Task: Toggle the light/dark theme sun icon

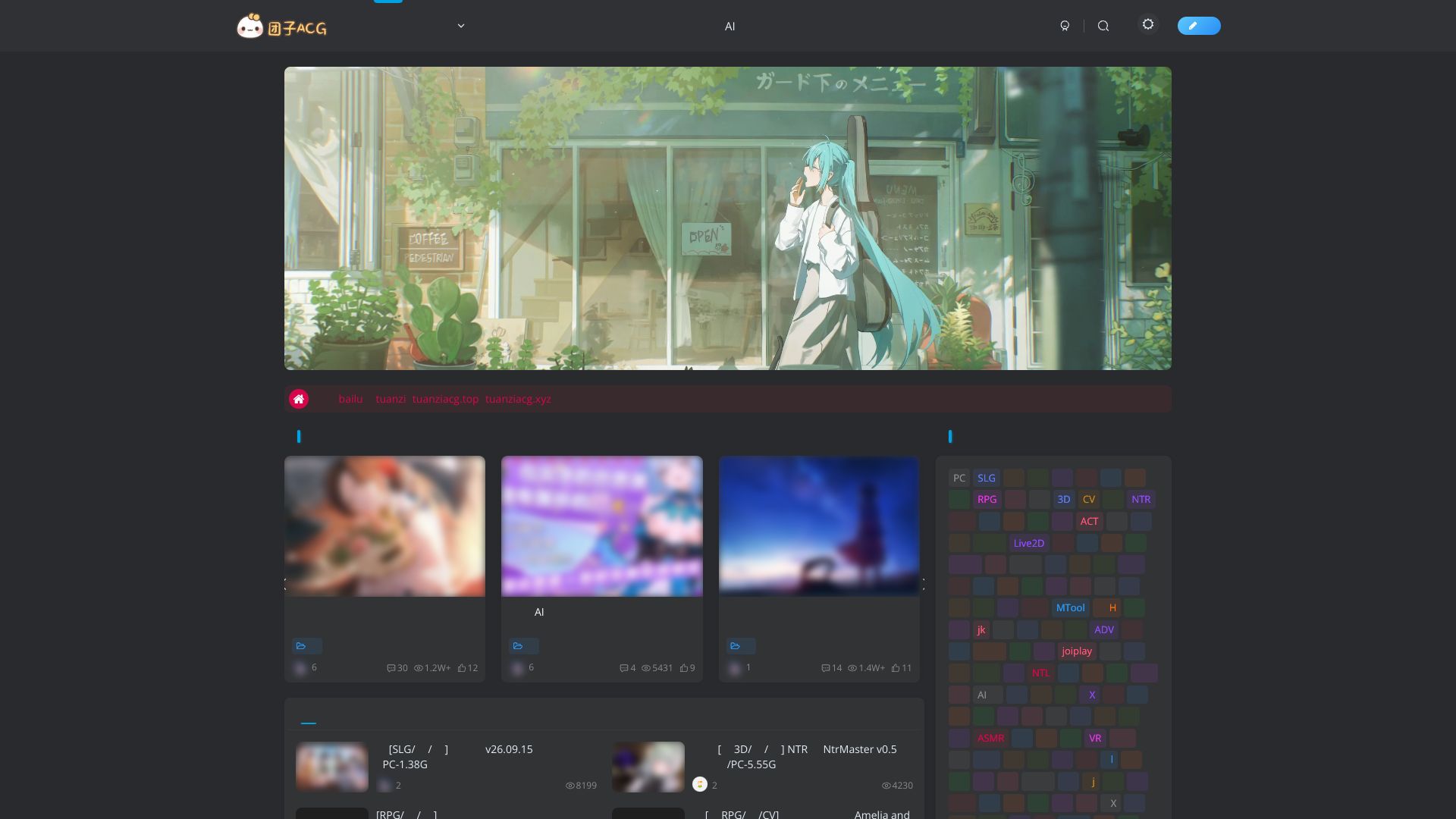Action: click(1148, 24)
